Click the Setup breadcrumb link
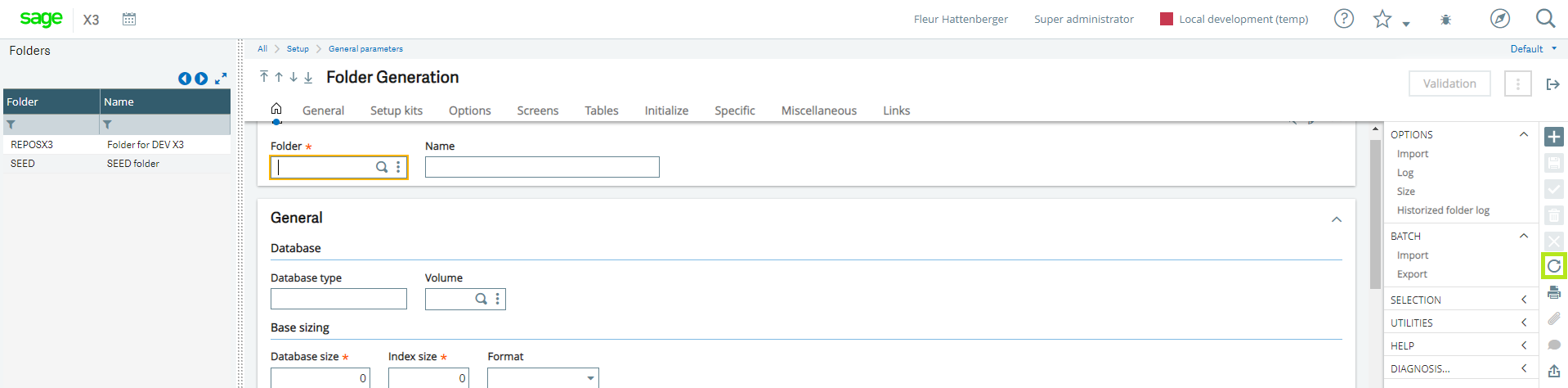This screenshot has width=1568, height=388. point(298,49)
